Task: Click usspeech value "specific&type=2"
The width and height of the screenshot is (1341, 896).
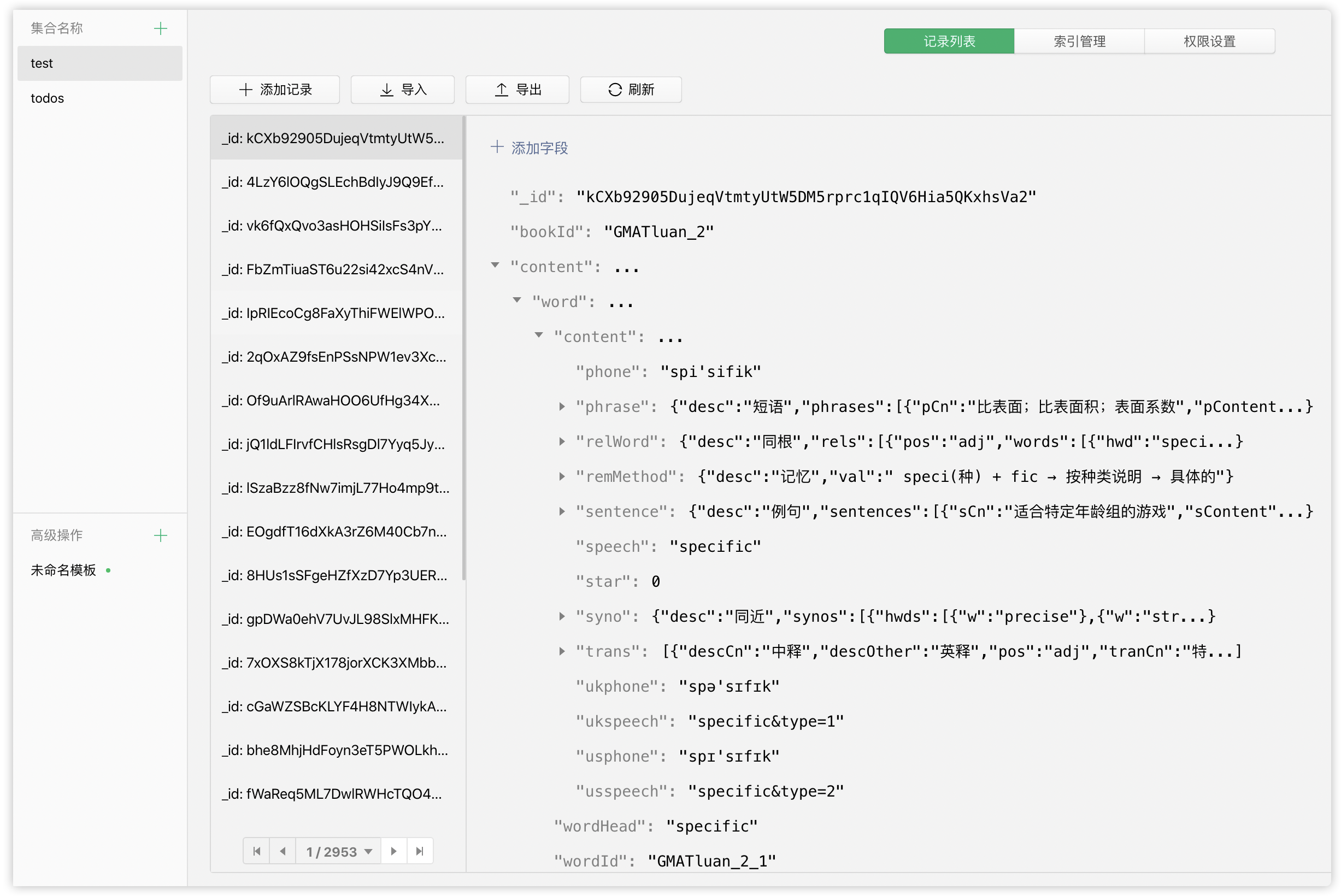Action: click(766, 791)
